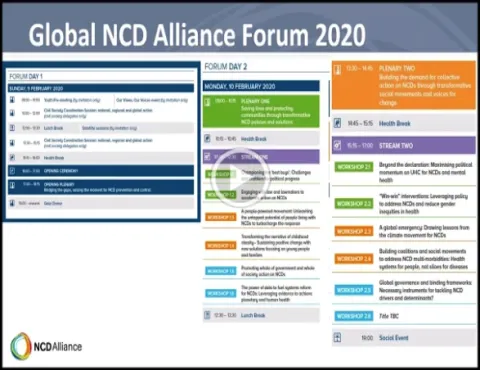Select the WORKSHOP 2.5 blue badge
This screenshot has width=480, height=370.
click(354, 290)
